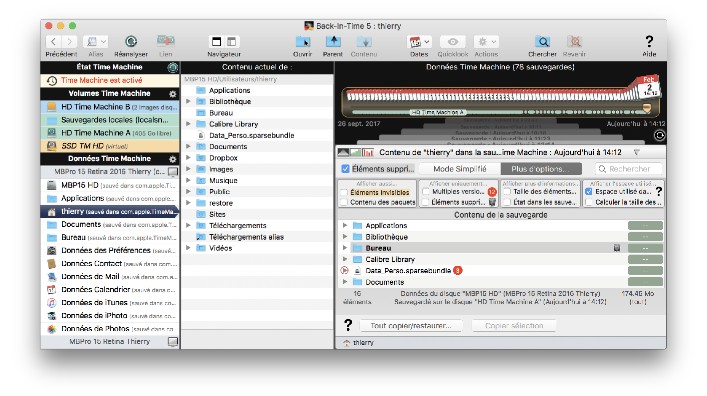Expand Dropbox folder in current content
This screenshot has width=707, height=396.
point(188,158)
